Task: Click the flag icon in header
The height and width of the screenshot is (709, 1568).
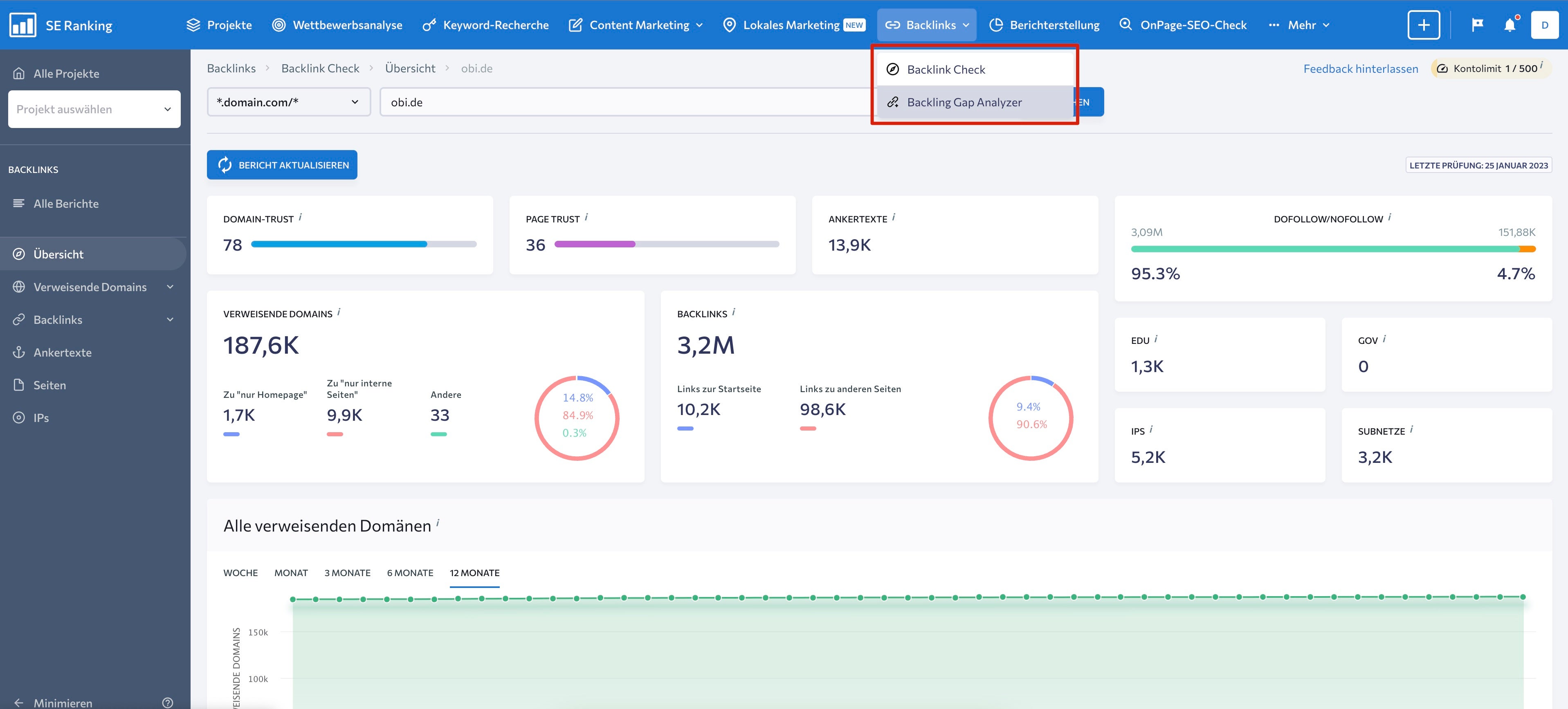Action: [1477, 25]
